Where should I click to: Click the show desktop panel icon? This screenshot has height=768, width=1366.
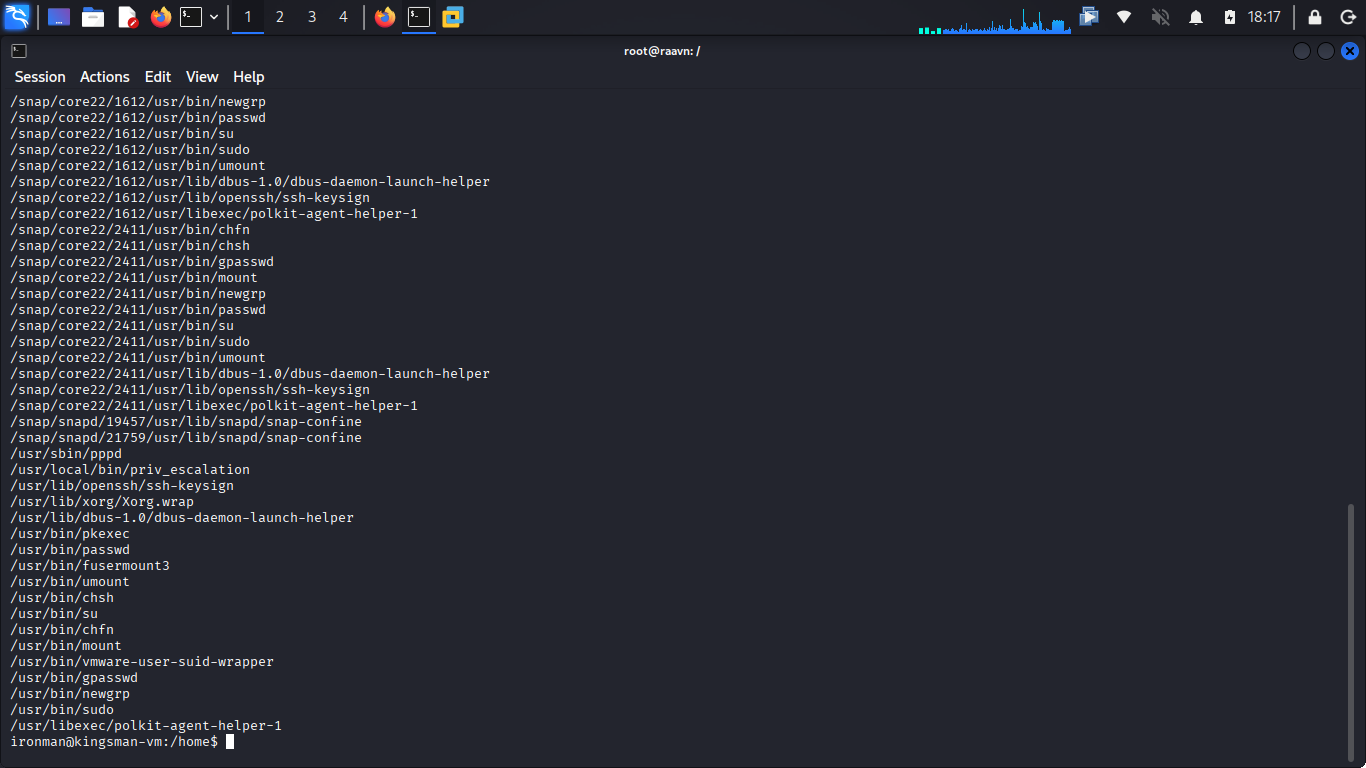[x=59, y=17]
